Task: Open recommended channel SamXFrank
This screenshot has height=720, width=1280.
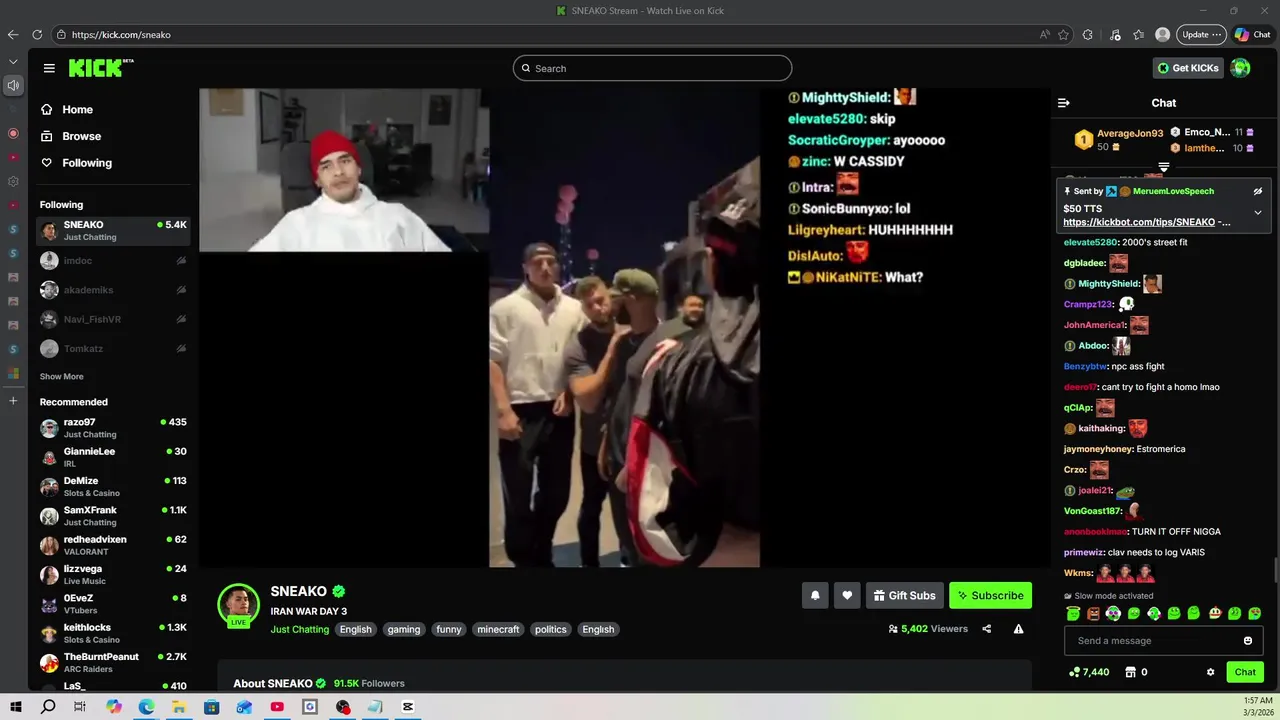Action: point(113,516)
